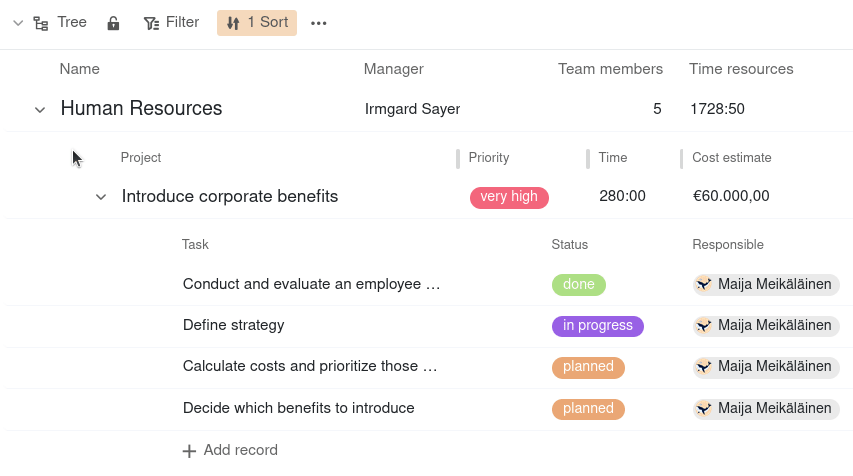Screen dimensions: 853x476
Task: Click the 'very high' priority tag
Action: pos(509,197)
